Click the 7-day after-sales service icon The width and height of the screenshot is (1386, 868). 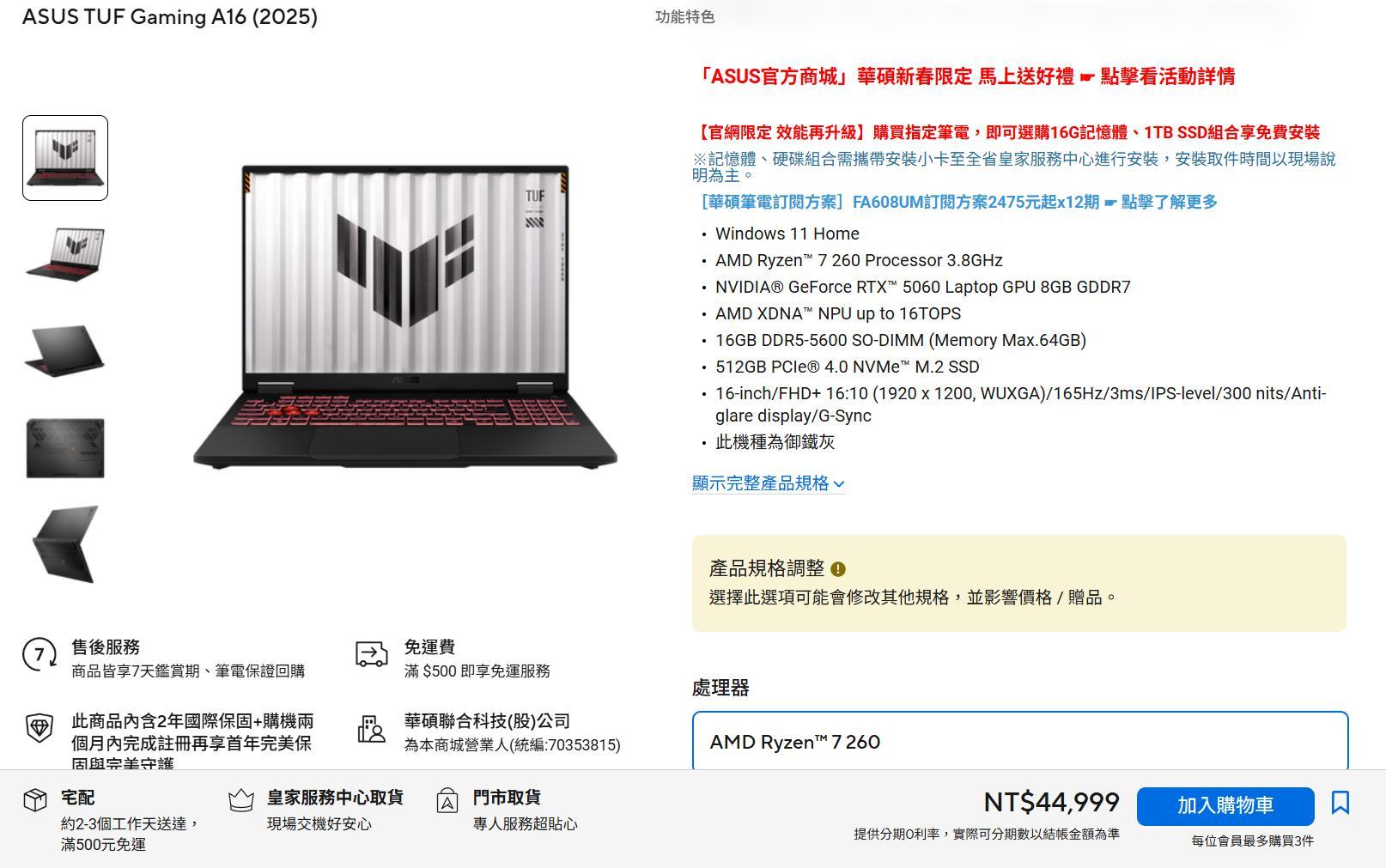pos(40,655)
